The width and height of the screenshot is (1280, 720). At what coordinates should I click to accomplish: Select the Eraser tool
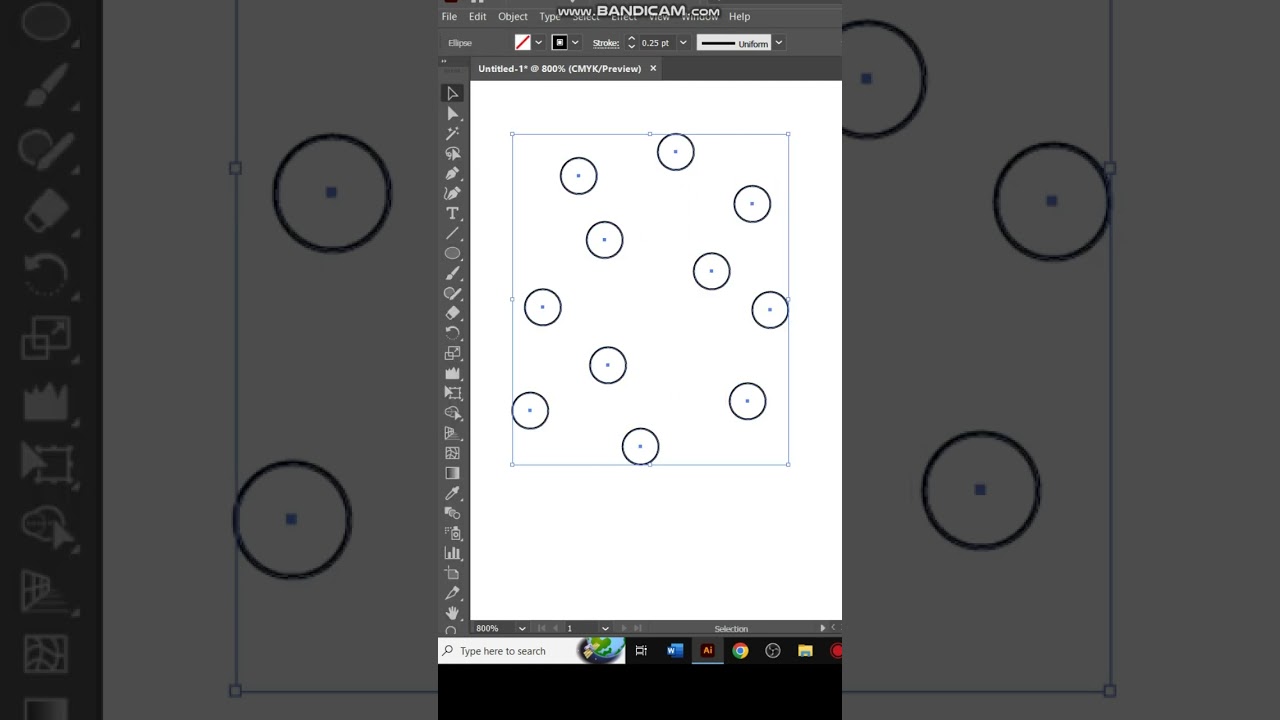click(x=452, y=313)
